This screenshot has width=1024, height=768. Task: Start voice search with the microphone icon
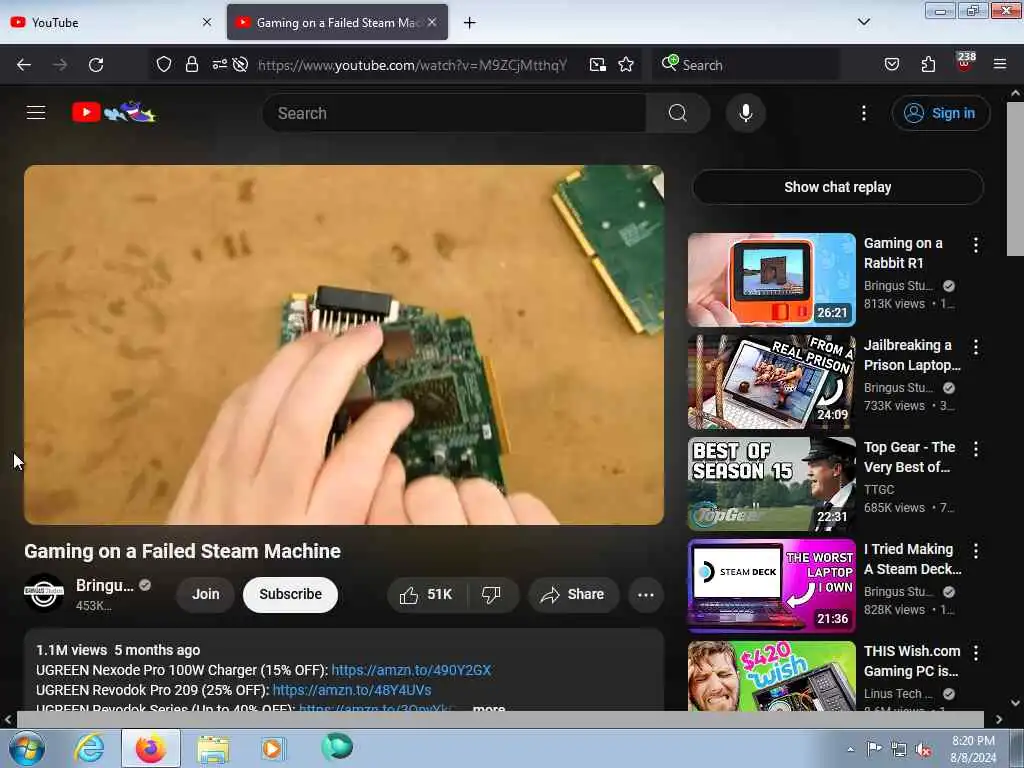pos(745,113)
